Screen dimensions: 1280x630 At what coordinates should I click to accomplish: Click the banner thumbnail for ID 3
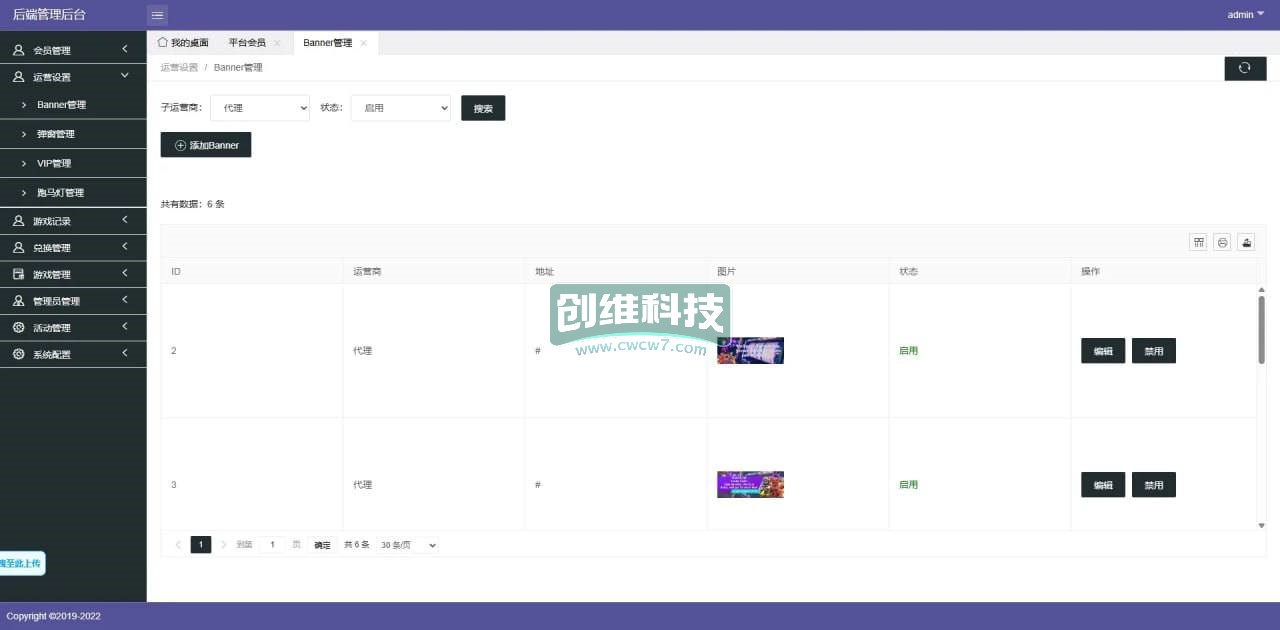click(750, 485)
